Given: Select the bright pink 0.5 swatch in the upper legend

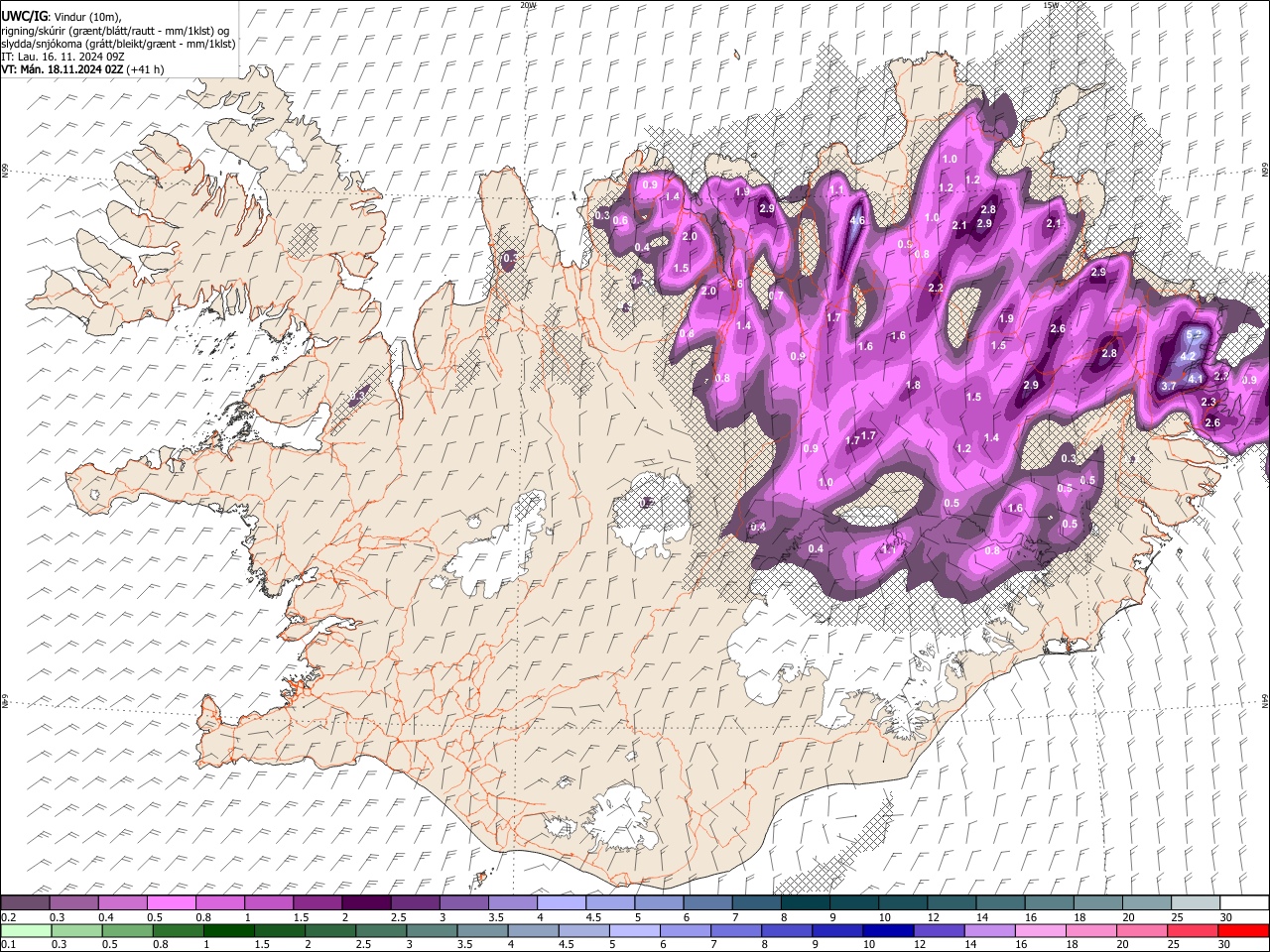Looking at the screenshot, I should coord(171,902).
